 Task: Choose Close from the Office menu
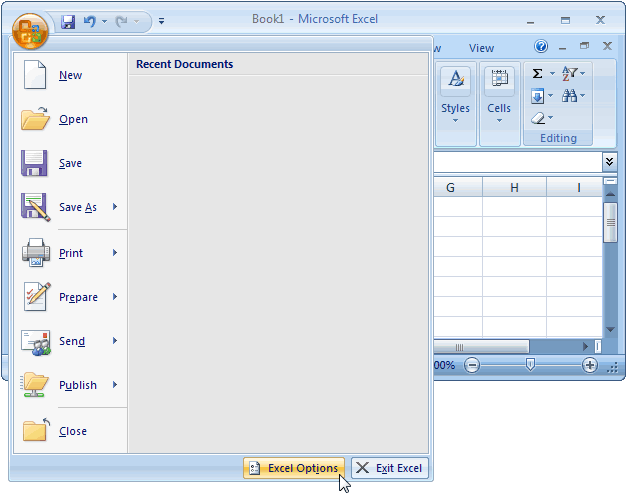coord(71,431)
